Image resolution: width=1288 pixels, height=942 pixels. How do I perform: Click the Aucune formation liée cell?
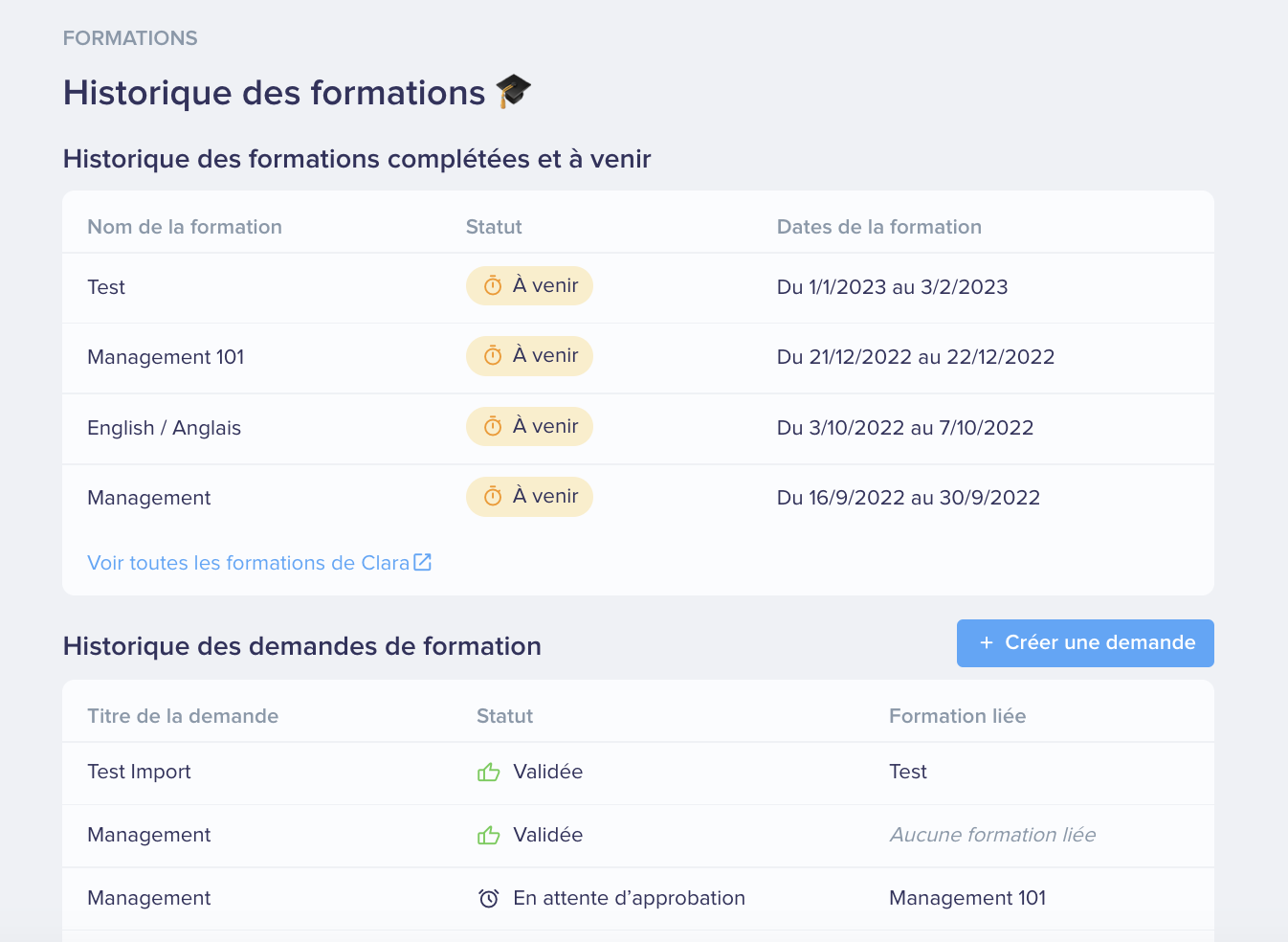(x=992, y=835)
